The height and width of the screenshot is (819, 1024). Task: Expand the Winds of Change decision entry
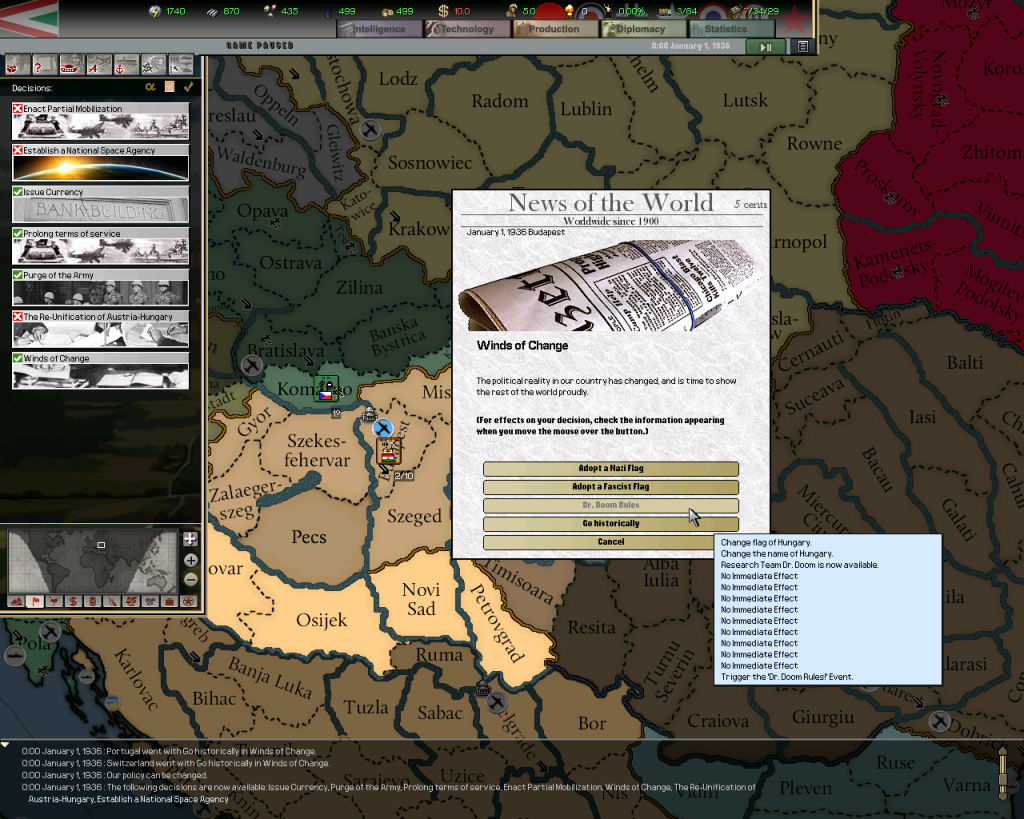[100, 358]
